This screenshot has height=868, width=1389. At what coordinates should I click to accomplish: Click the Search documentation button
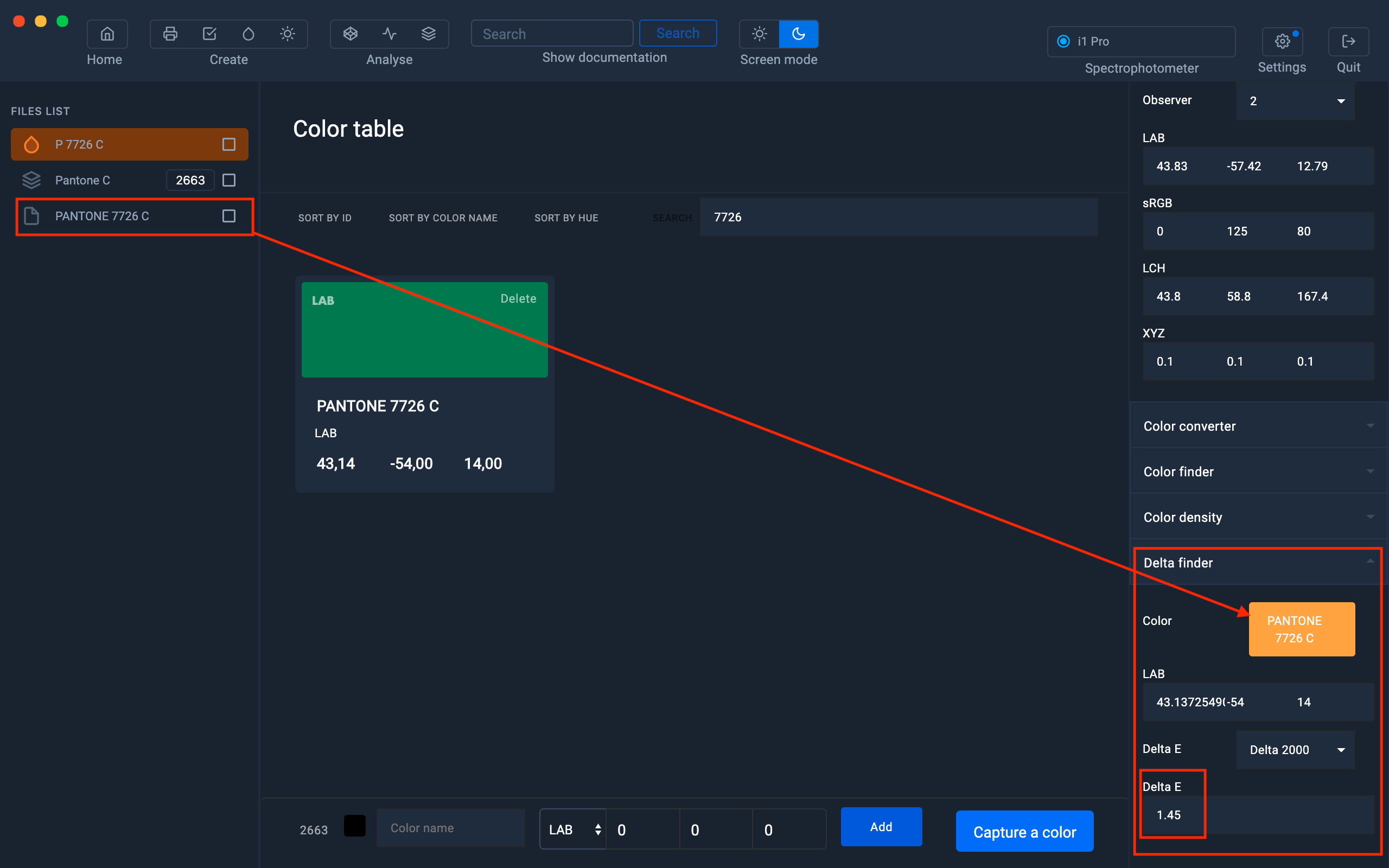pos(678,33)
